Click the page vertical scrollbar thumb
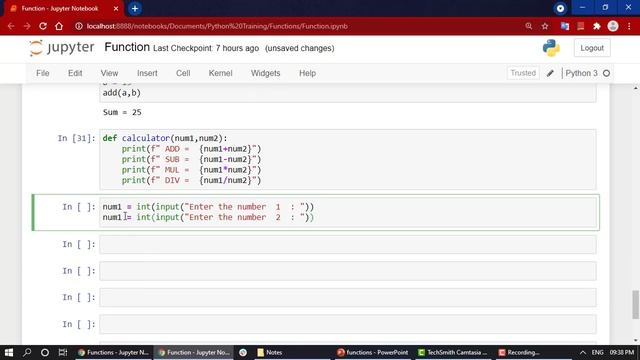The height and width of the screenshot is (360, 640). (636, 304)
